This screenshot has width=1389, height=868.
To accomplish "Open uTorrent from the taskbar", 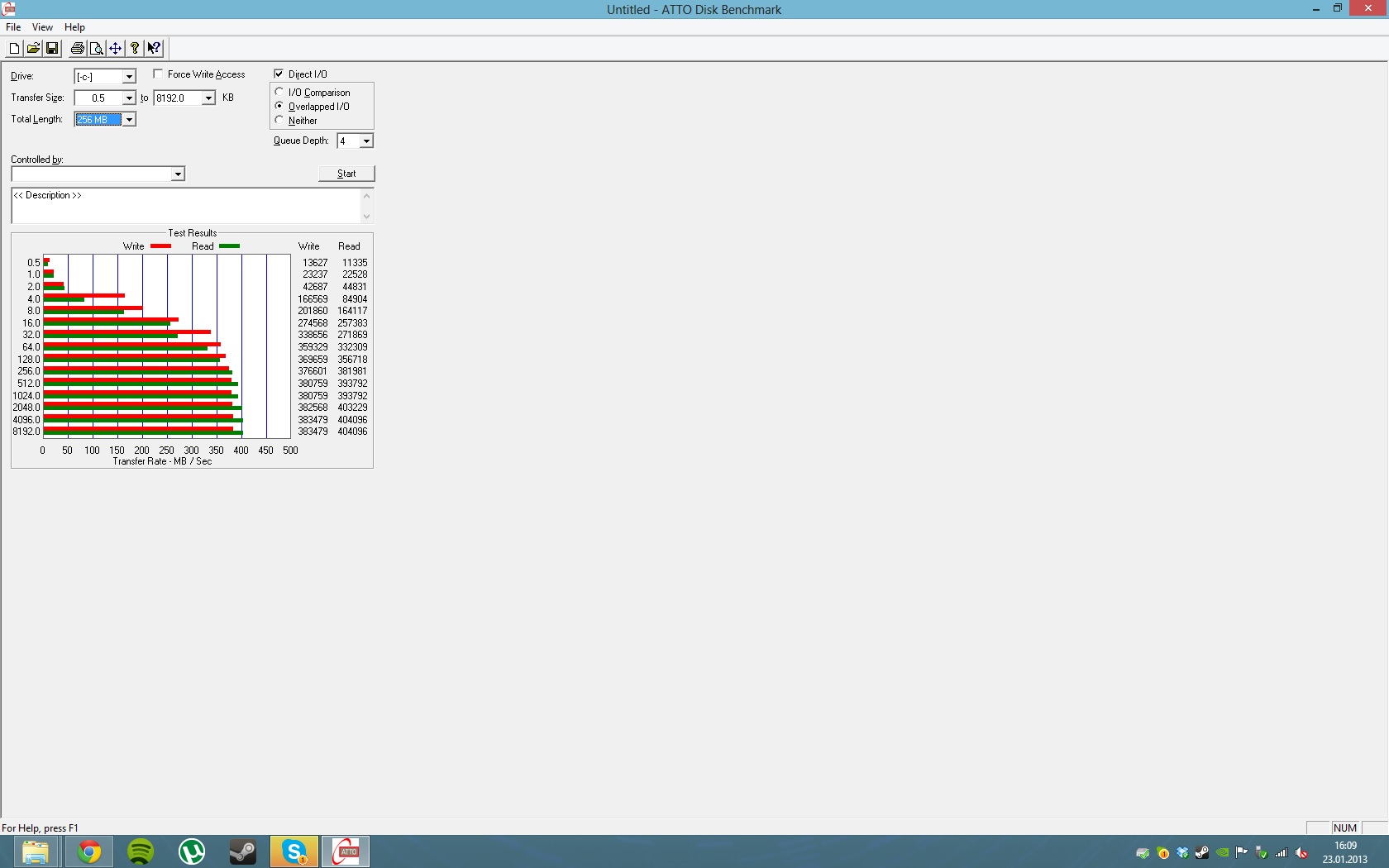I will [x=192, y=851].
